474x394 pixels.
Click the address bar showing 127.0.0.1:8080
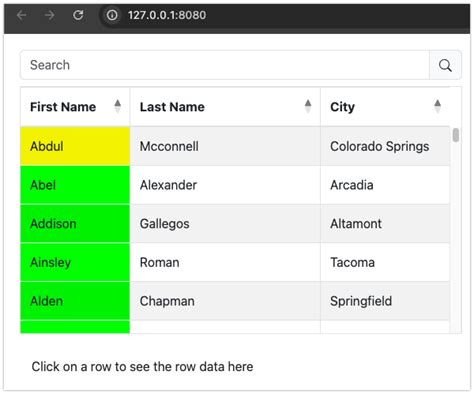167,15
